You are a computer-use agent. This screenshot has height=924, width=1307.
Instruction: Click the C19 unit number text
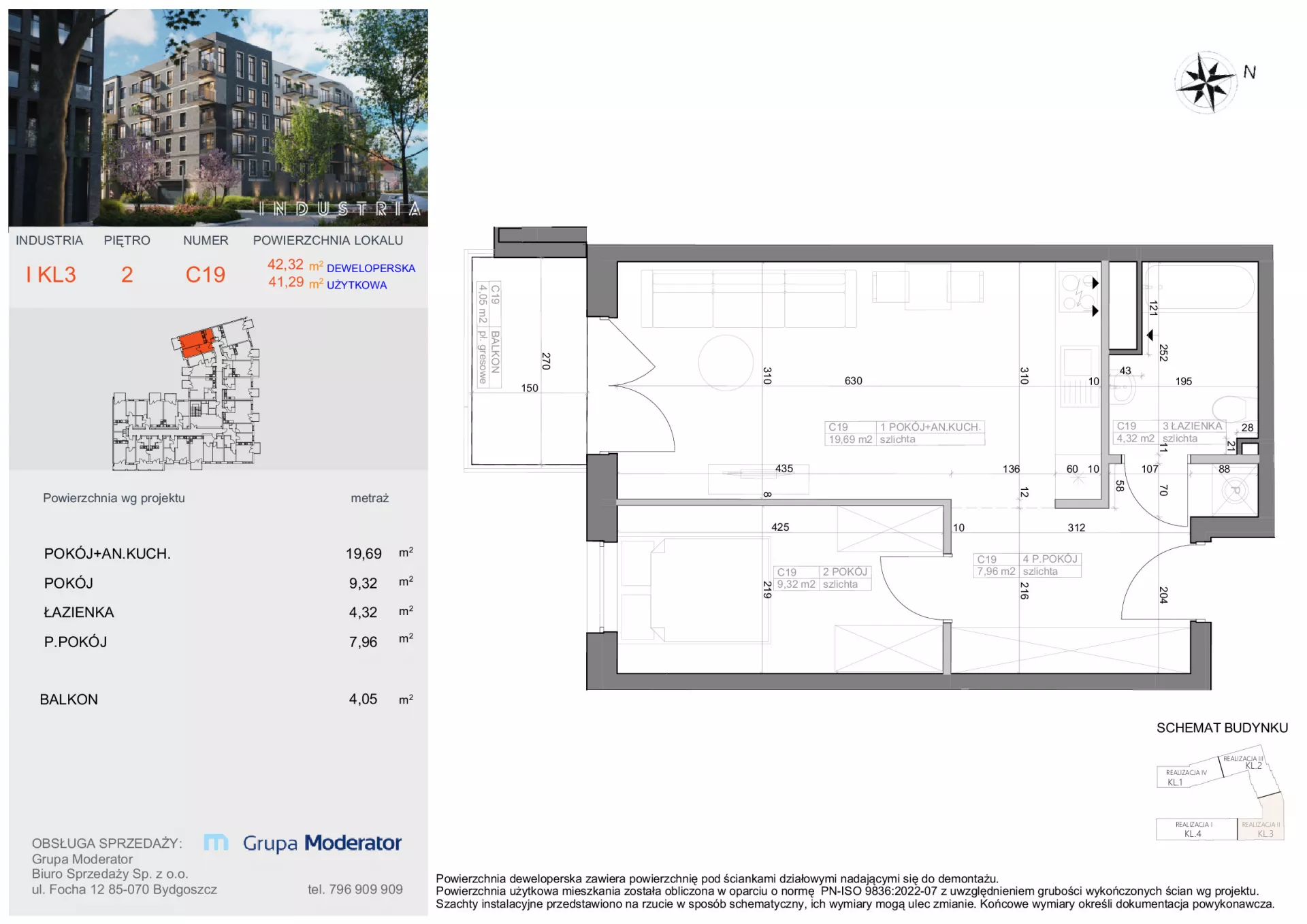click(x=205, y=274)
